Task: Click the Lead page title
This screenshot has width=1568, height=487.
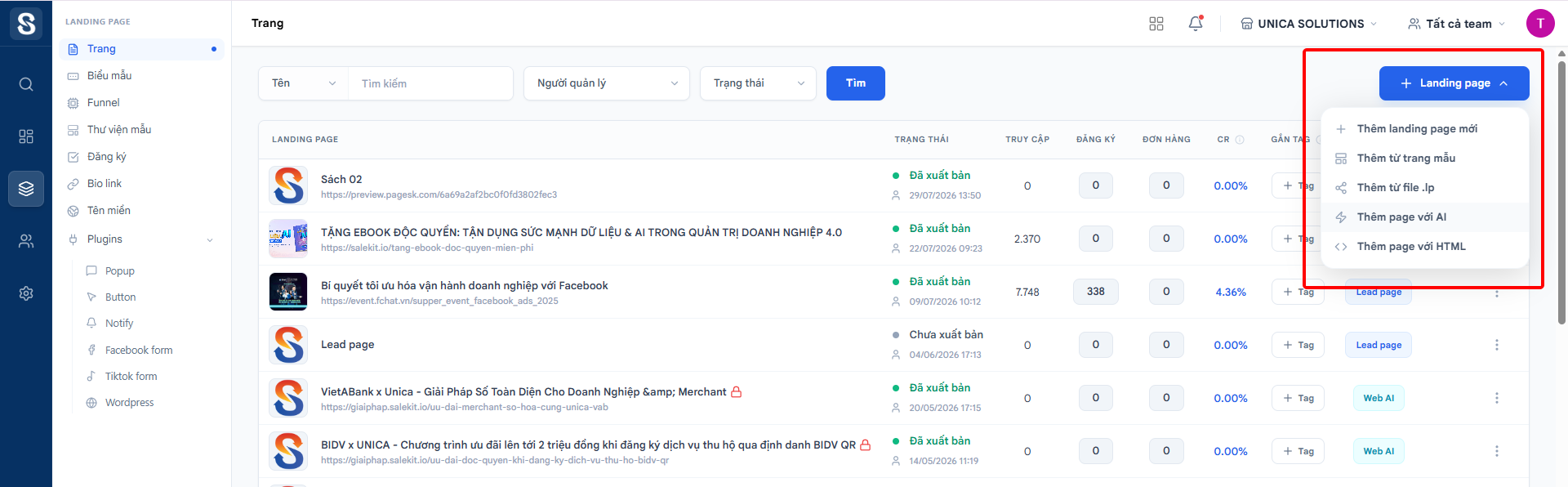Action: pyautogui.click(x=348, y=344)
